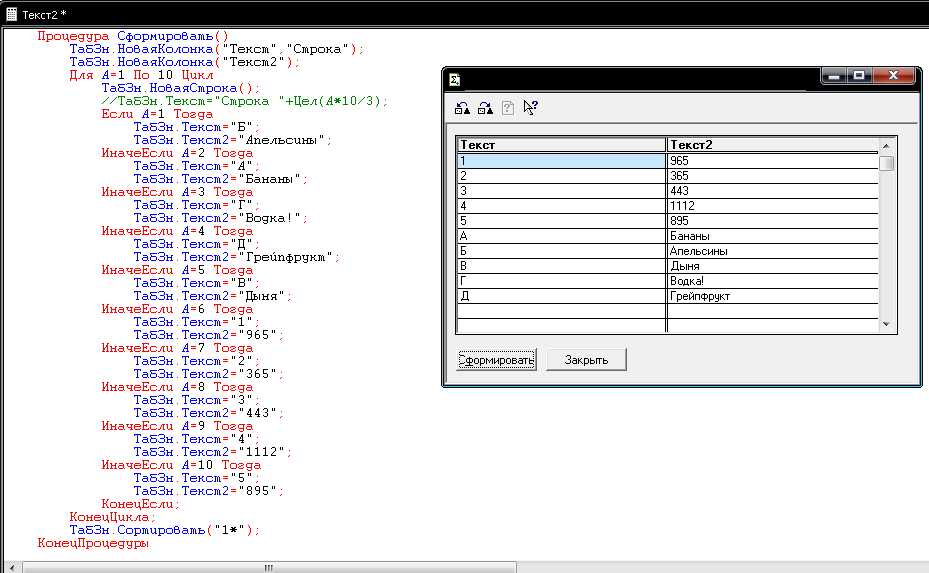Click code line "КонецЦикла;"
Image resolution: width=929 pixels, height=573 pixels.
point(113,518)
